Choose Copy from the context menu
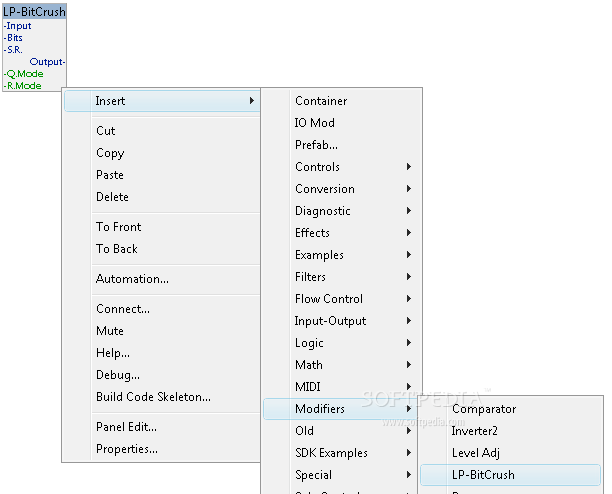 click(x=162, y=153)
